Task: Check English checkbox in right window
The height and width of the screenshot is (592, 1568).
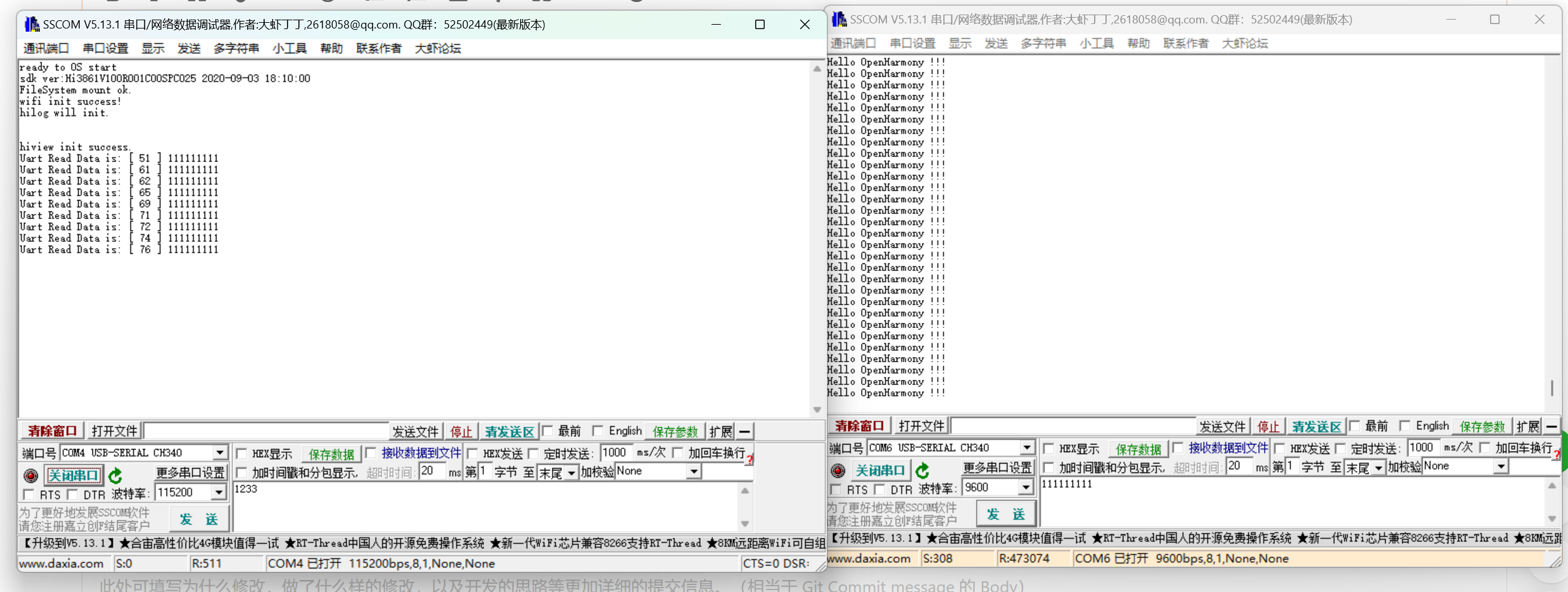Action: [1405, 425]
